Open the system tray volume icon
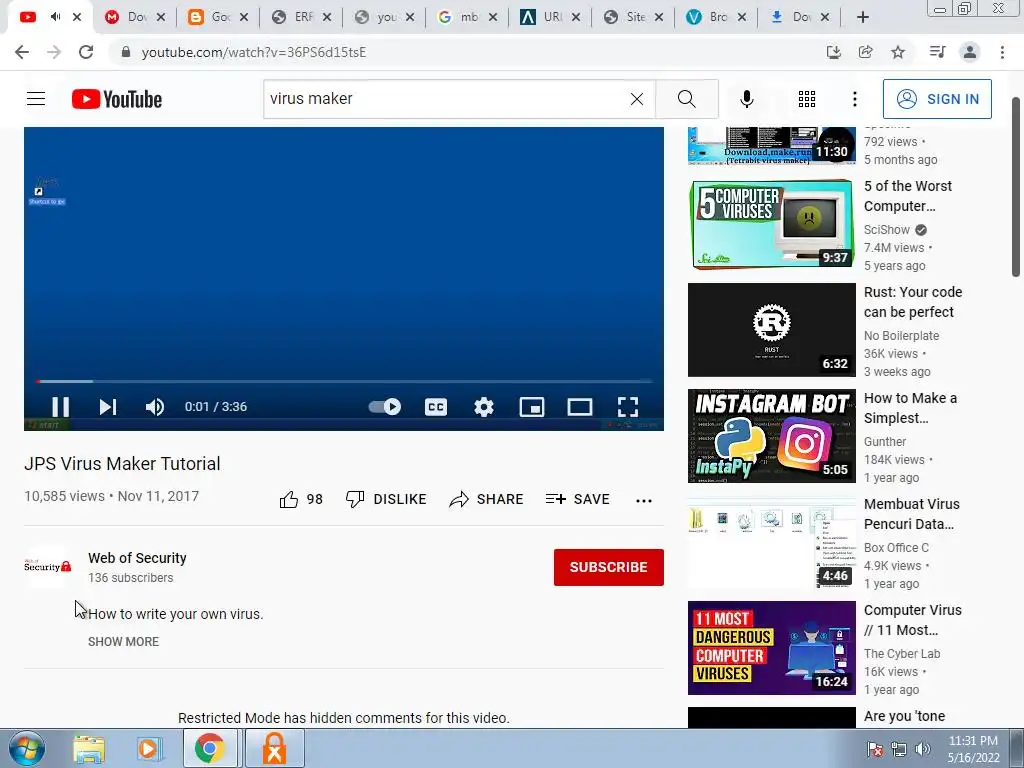Viewport: 1024px width, 768px height. 922,750
